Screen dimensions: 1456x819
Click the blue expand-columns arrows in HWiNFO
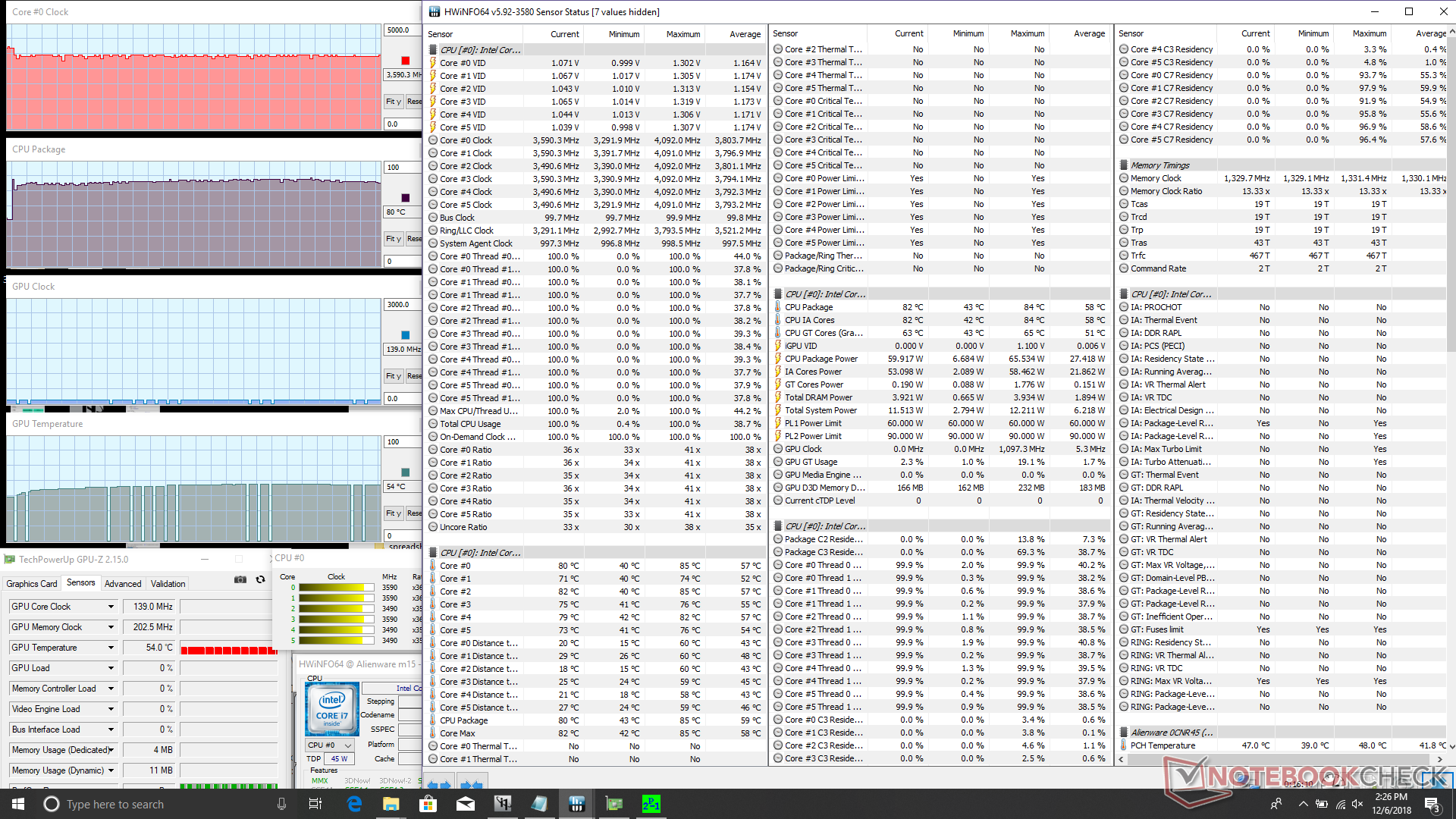click(438, 784)
